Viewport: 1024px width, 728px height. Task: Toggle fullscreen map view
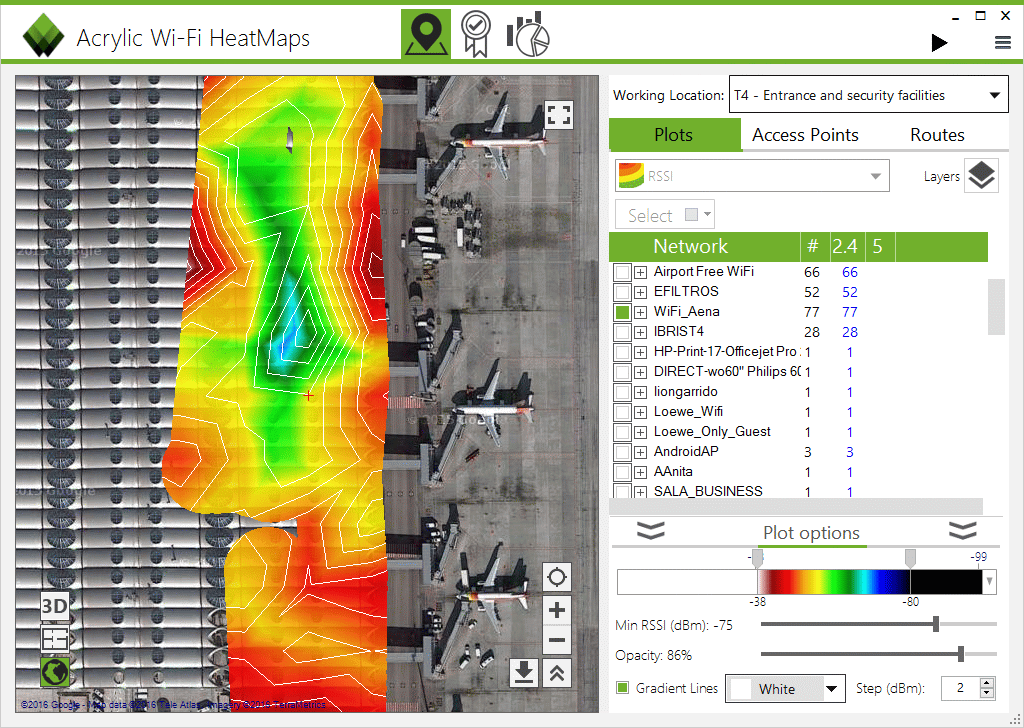[x=559, y=115]
